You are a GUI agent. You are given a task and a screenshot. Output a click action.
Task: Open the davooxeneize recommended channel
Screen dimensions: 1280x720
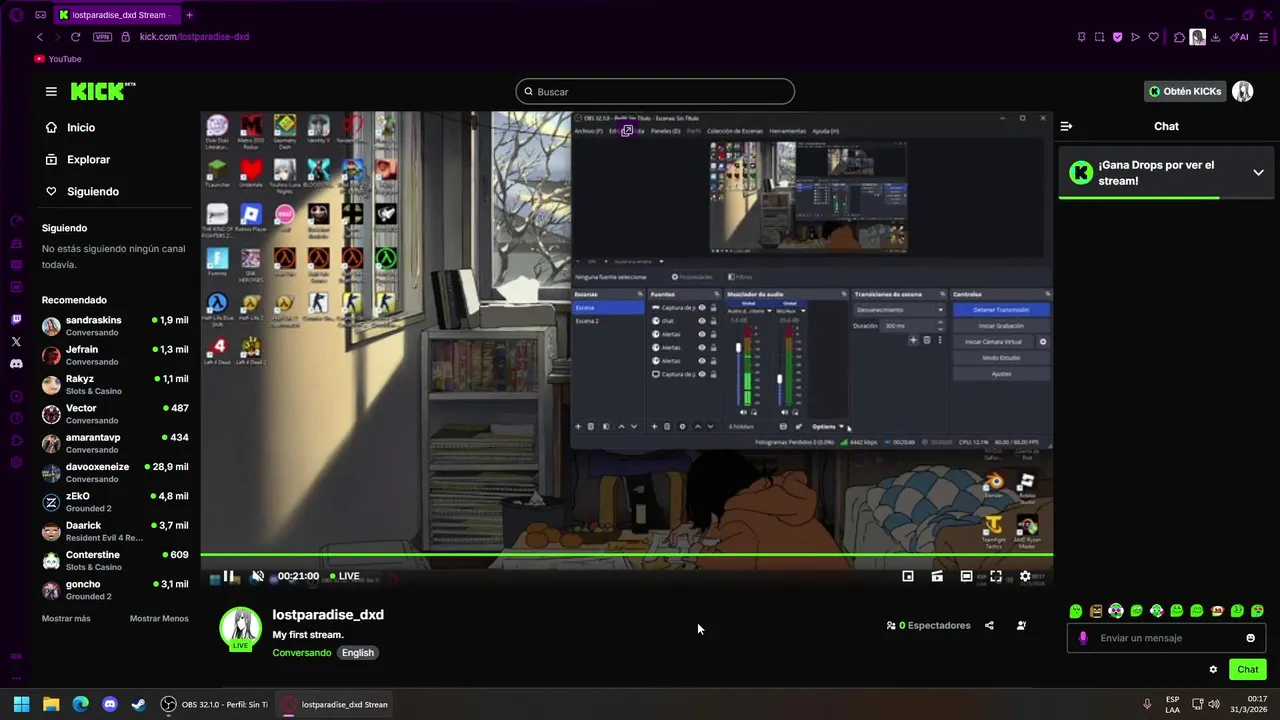[115, 472]
